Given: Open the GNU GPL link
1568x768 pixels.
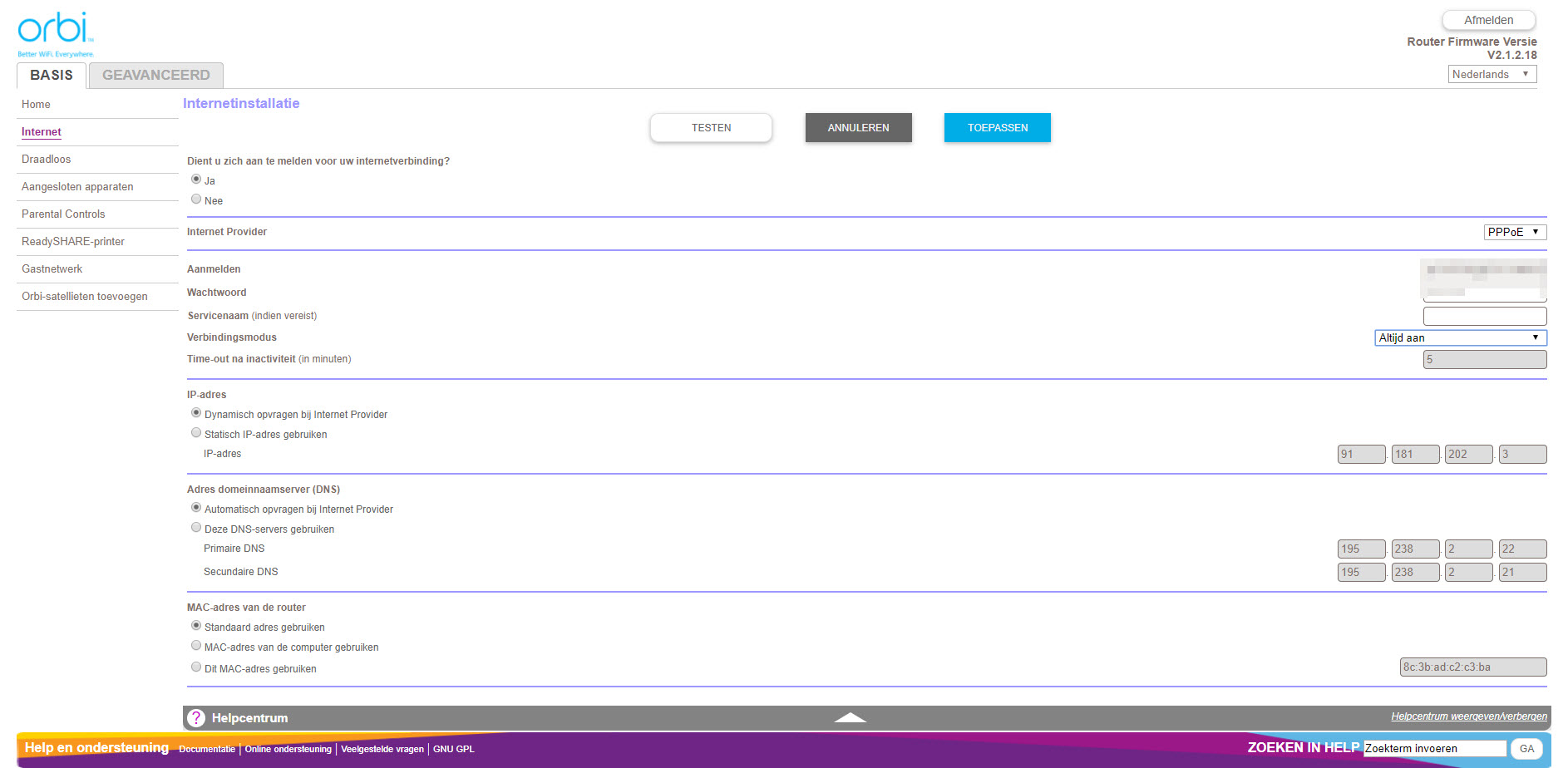Looking at the screenshot, I should (x=454, y=749).
